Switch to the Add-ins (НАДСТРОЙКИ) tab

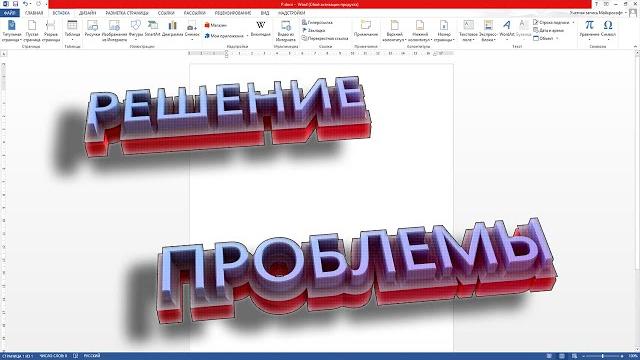[291, 13]
